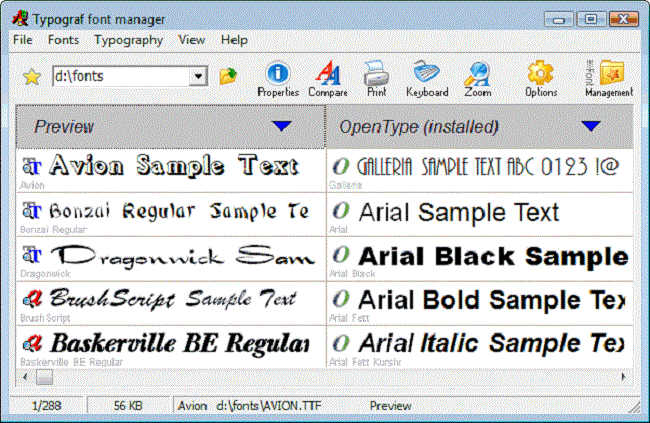Select the Galleria Sample Text preview
This screenshot has width=650, height=423.
coord(488,167)
